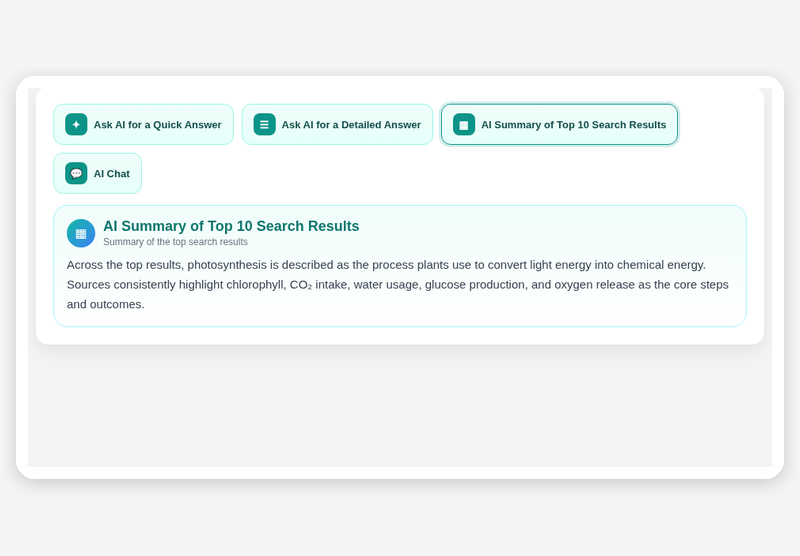Click the subtitle 'Summary of the top search results'
This screenshot has width=800, height=556.
[176, 242]
